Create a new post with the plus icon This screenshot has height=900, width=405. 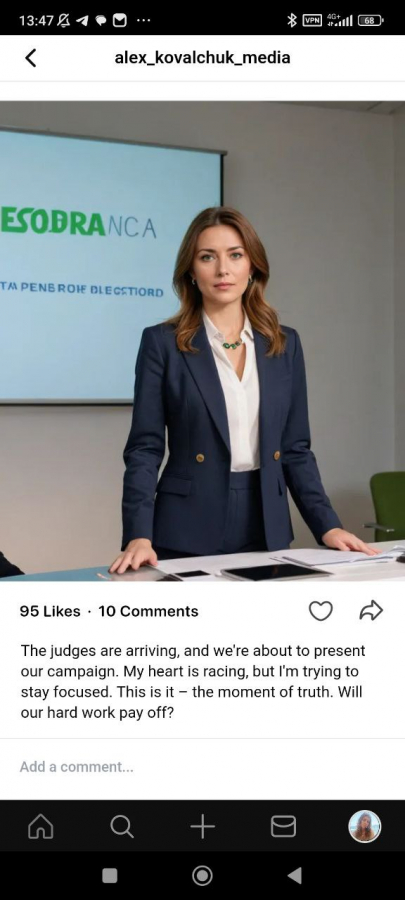click(x=202, y=827)
